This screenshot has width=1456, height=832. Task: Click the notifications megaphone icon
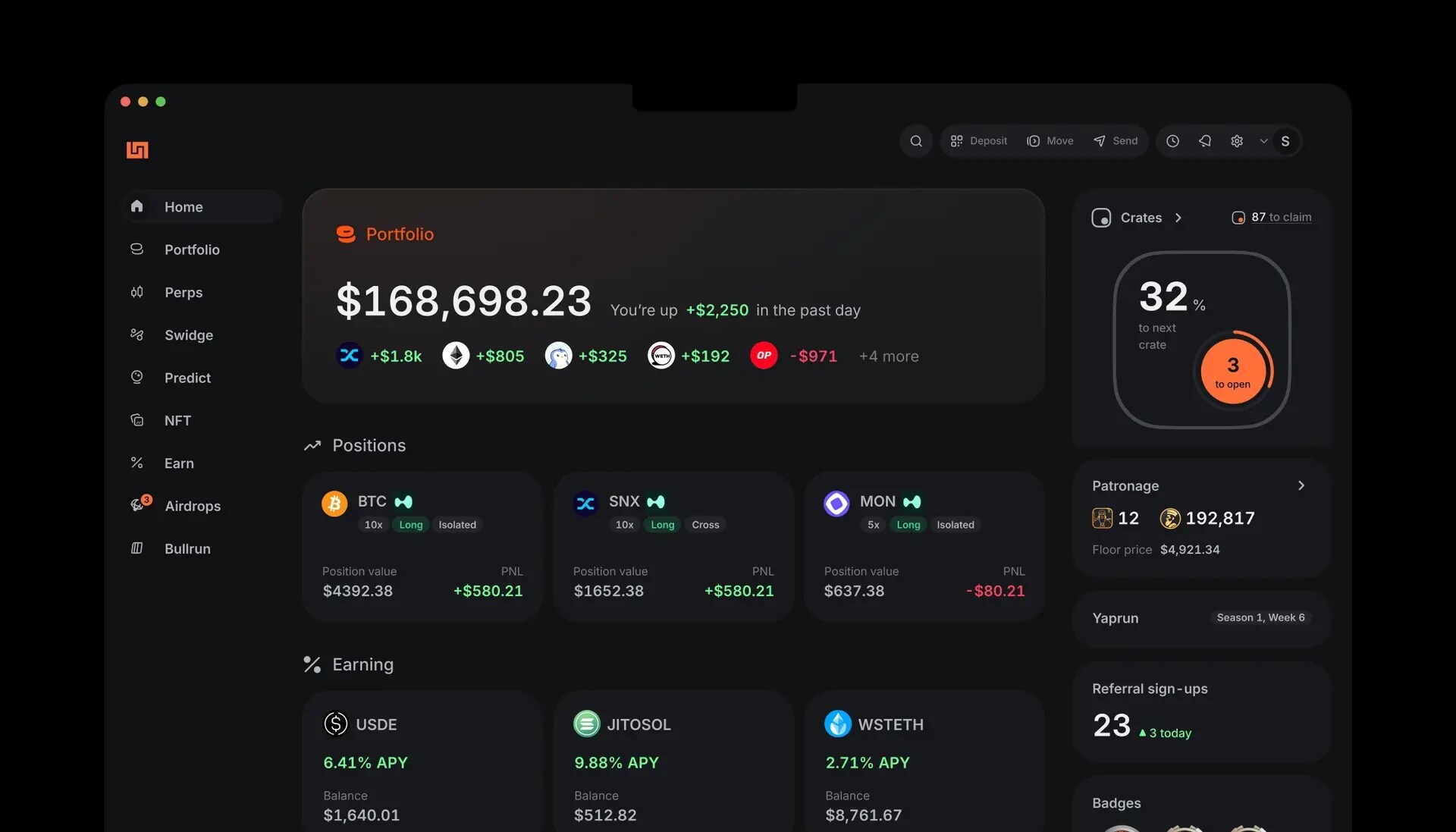click(1205, 141)
